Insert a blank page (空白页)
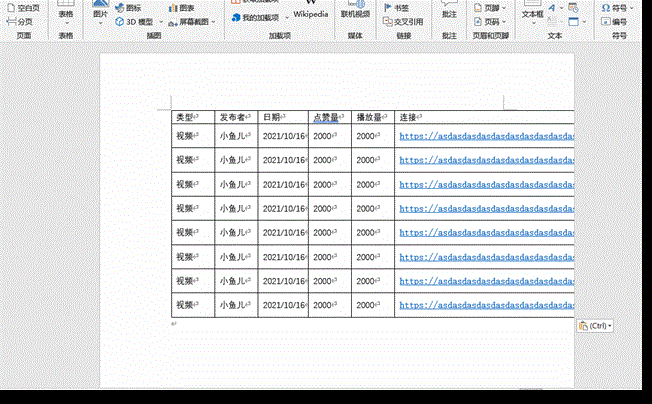This screenshot has width=652, height=404. pyautogui.click(x=20, y=7)
